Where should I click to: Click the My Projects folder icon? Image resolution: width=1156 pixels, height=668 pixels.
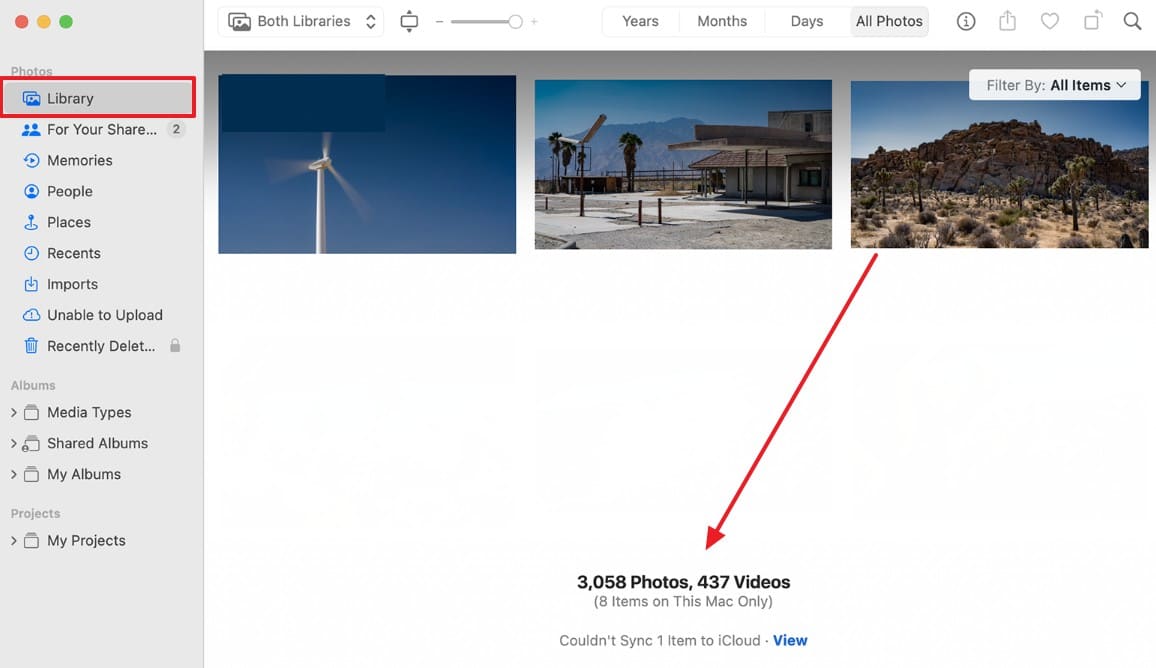(x=31, y=540)
